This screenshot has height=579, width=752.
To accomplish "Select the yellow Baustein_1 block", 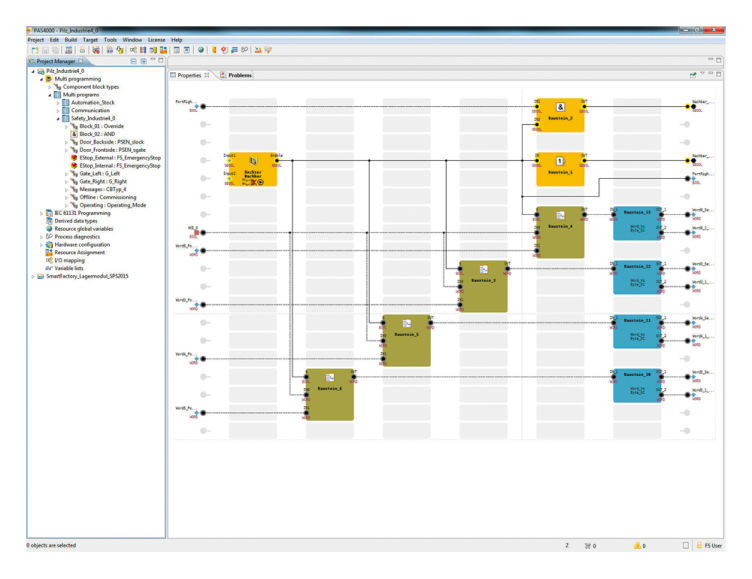I will point(560,168).
